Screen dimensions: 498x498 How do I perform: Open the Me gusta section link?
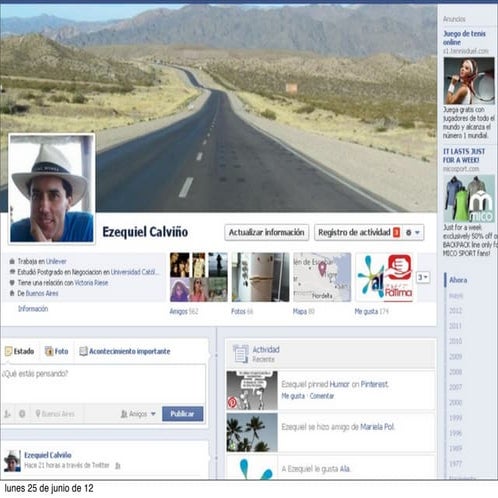coord(371,311)
